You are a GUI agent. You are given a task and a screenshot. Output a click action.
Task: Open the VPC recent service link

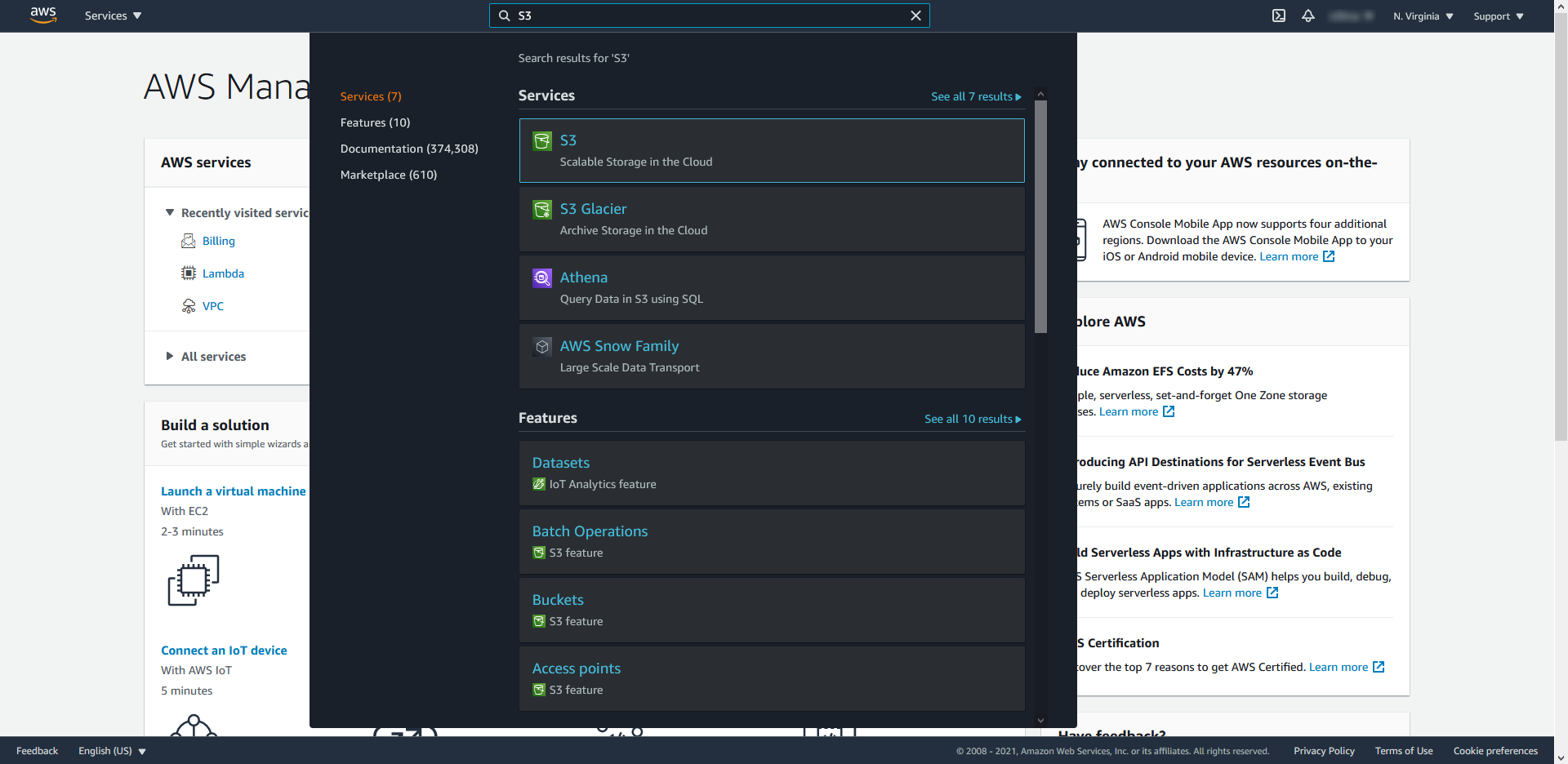[x=213, y=306]
